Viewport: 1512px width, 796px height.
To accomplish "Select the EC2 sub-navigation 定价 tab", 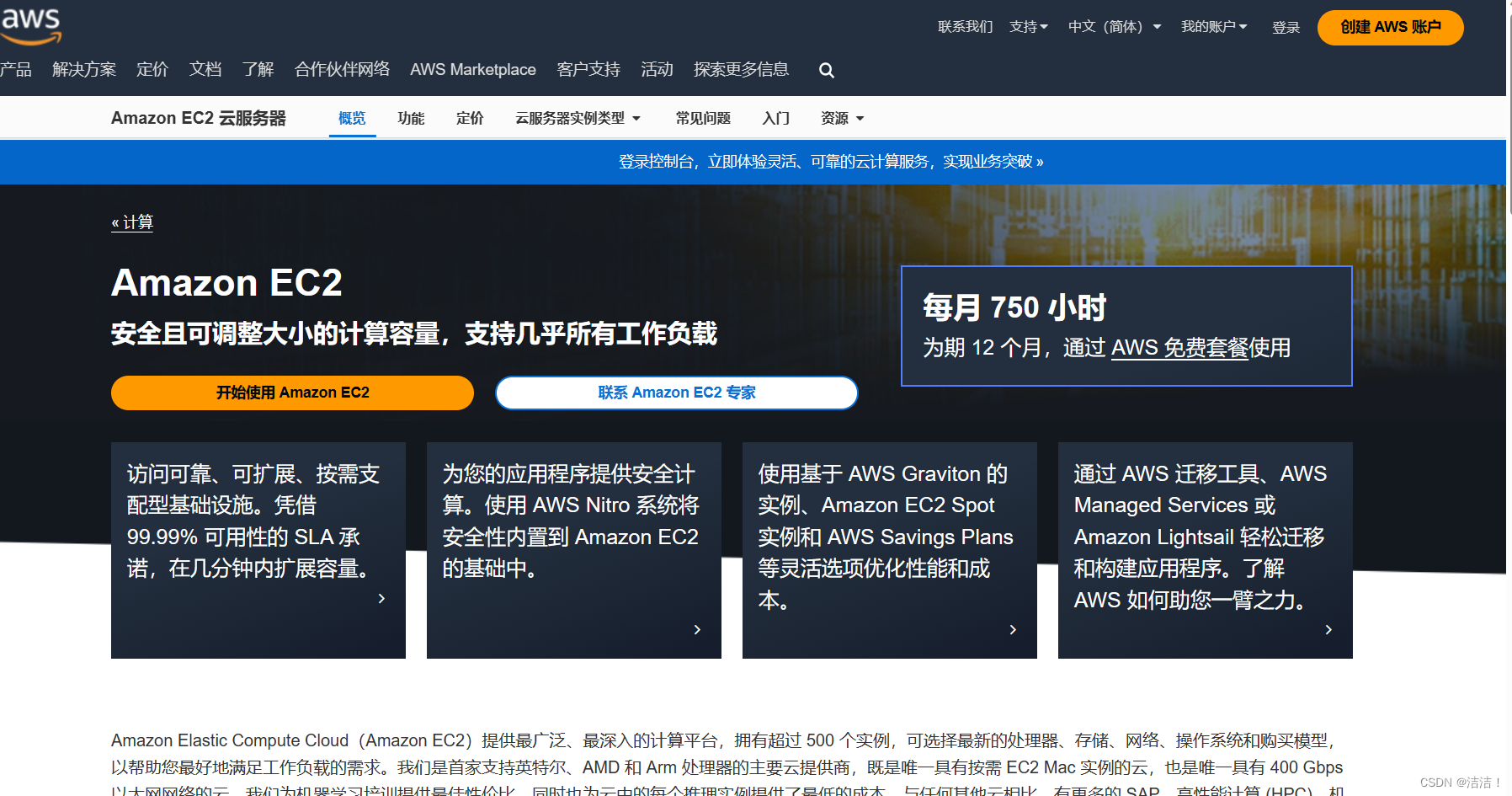I will [x=470, y=119].
